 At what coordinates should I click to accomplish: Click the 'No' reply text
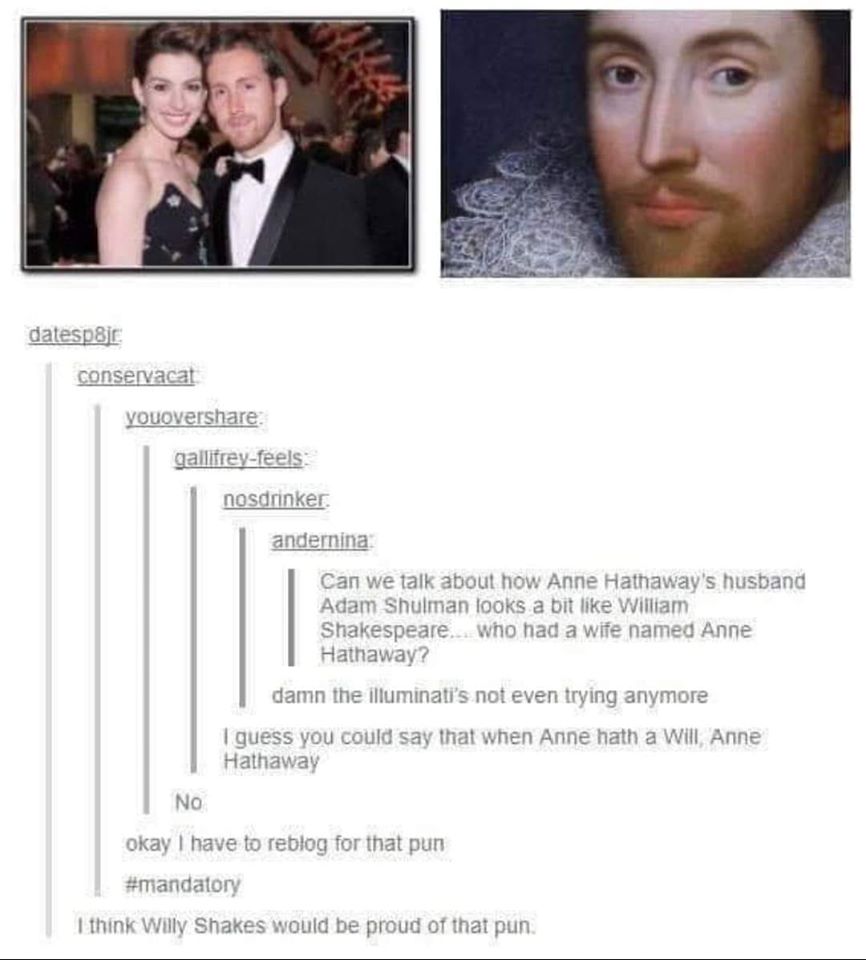188,802
